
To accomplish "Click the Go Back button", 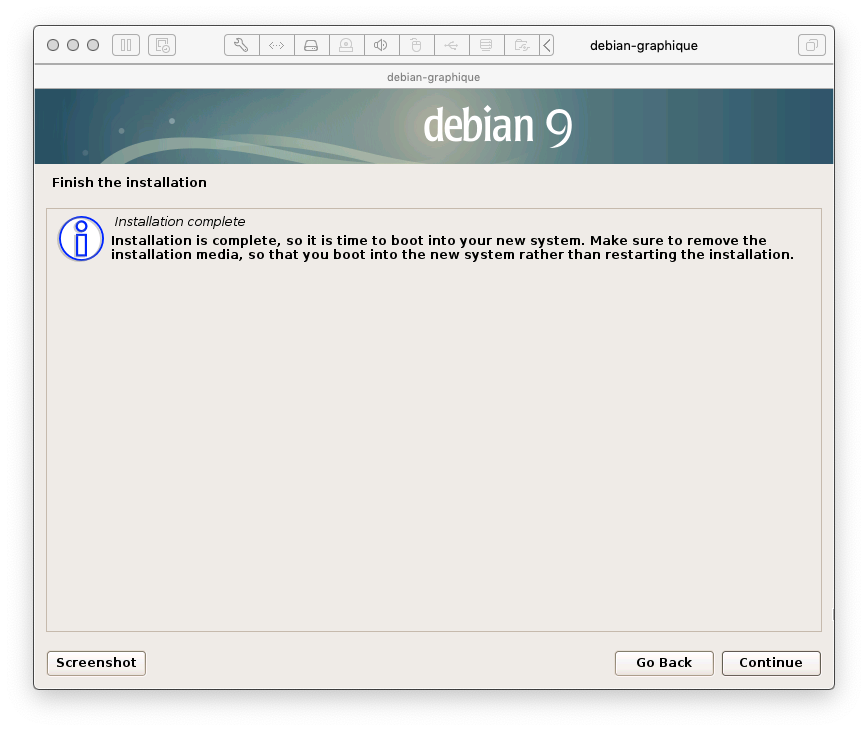I will [664, 663].
